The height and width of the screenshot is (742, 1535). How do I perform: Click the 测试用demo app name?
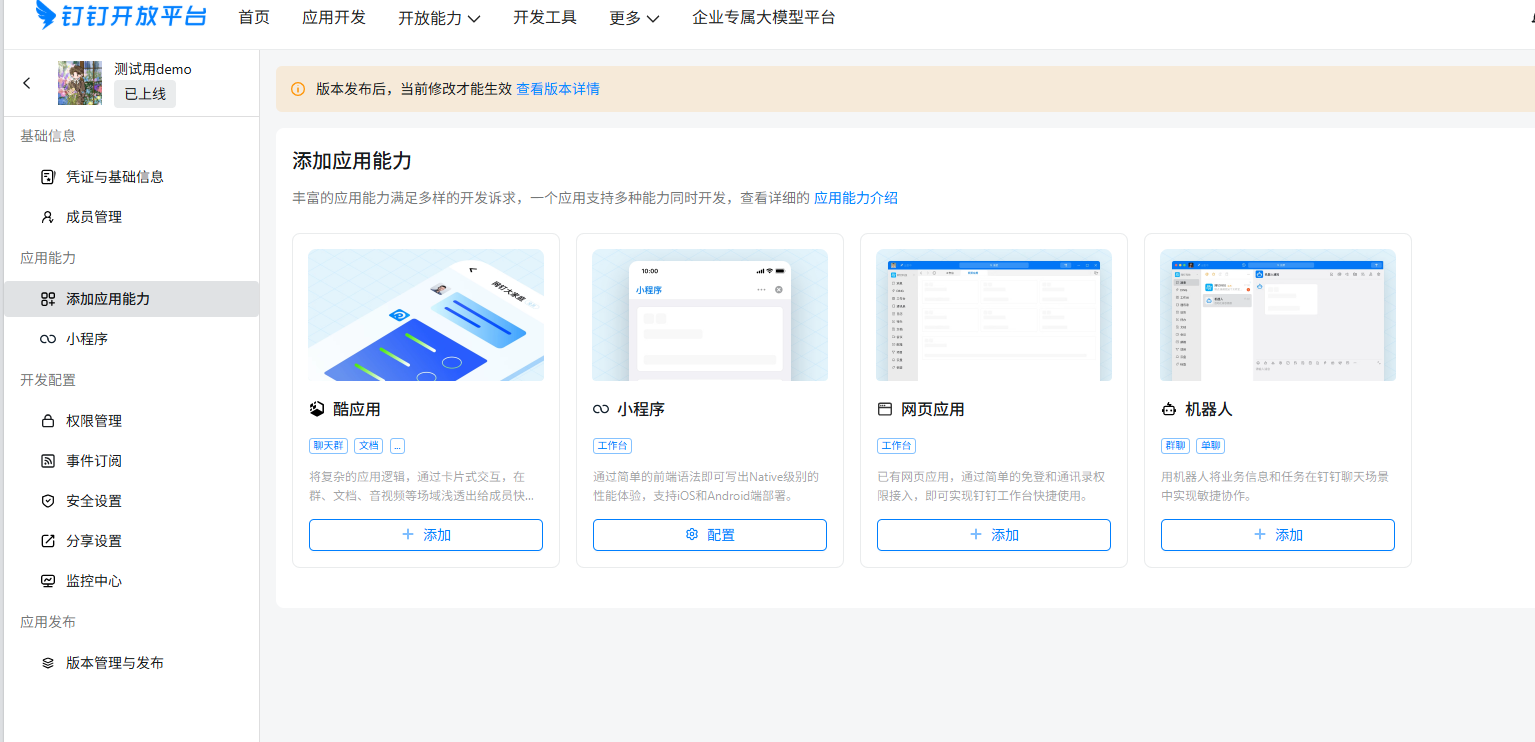click(153, 69)
